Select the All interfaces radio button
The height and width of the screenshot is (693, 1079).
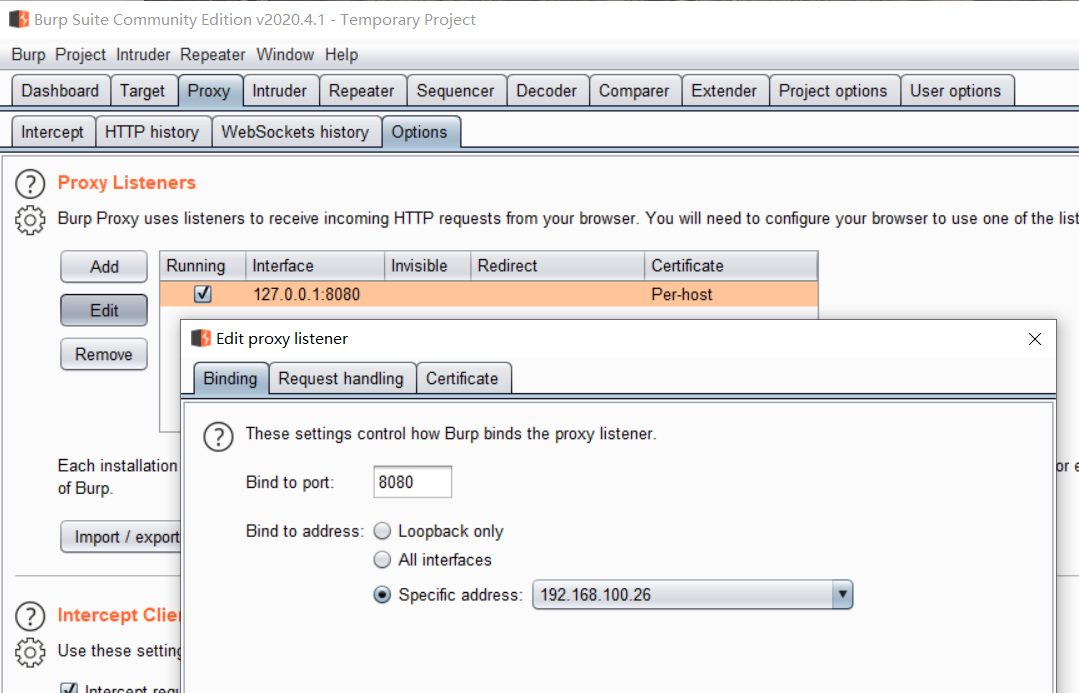tap(382, 560)
